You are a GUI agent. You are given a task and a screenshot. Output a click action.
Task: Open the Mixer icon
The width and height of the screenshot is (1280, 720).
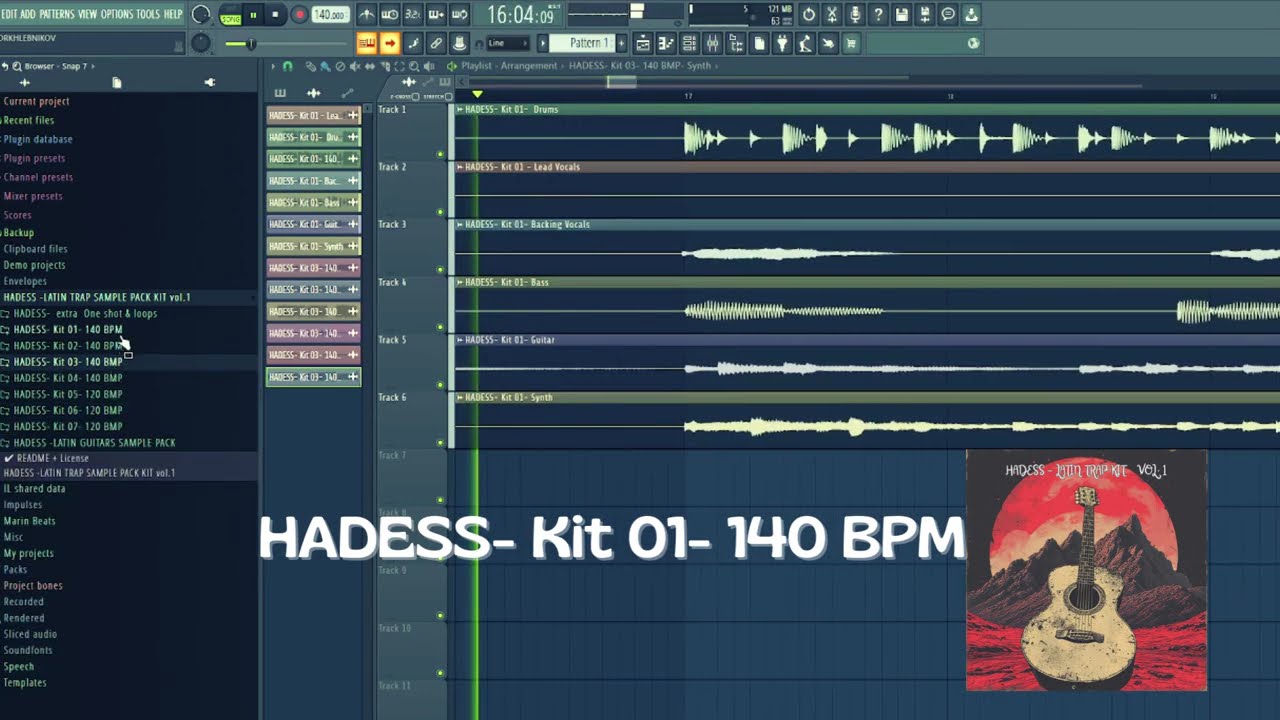coord(712,43)
